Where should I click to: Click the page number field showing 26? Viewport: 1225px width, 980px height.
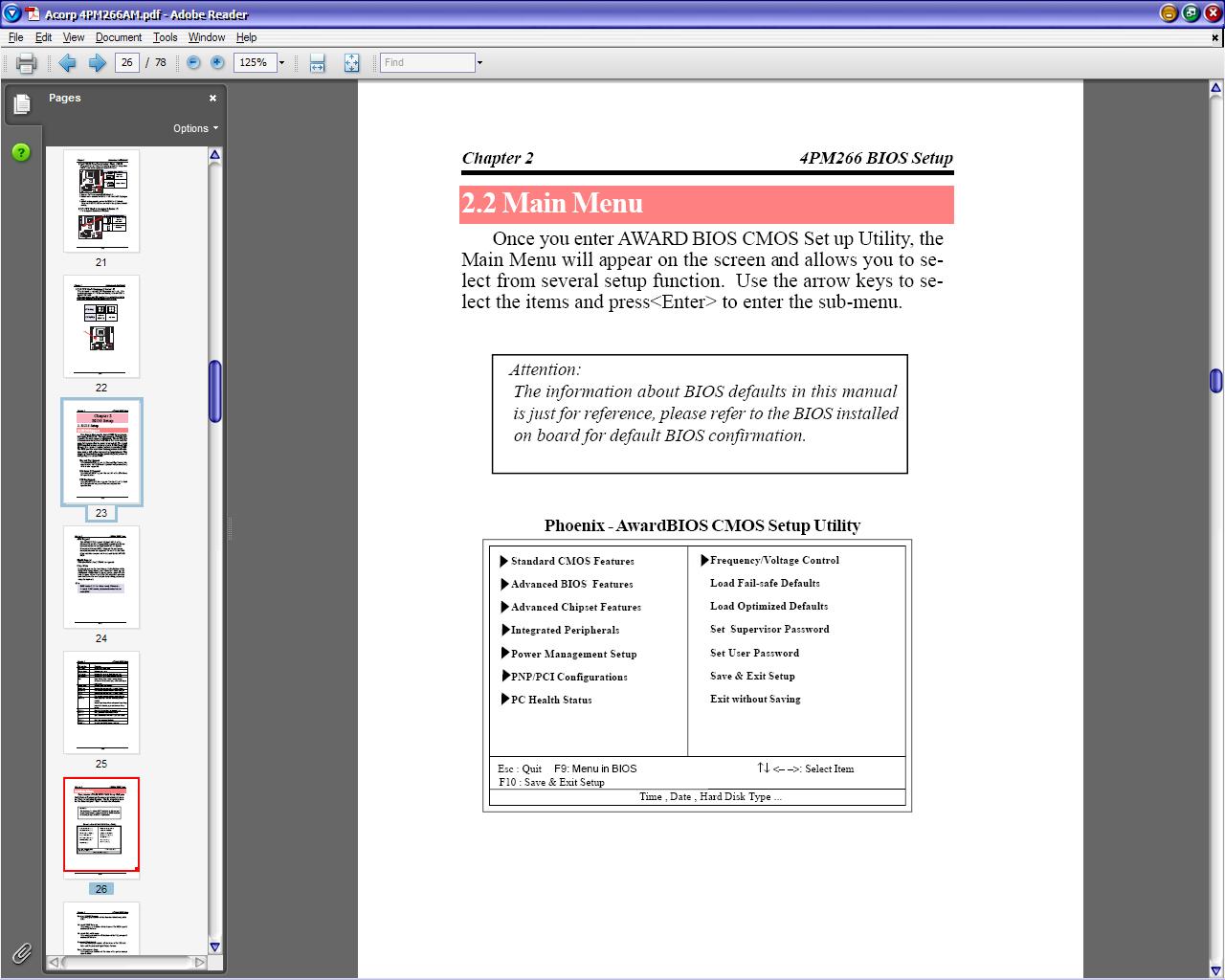(x=127, y=62)
